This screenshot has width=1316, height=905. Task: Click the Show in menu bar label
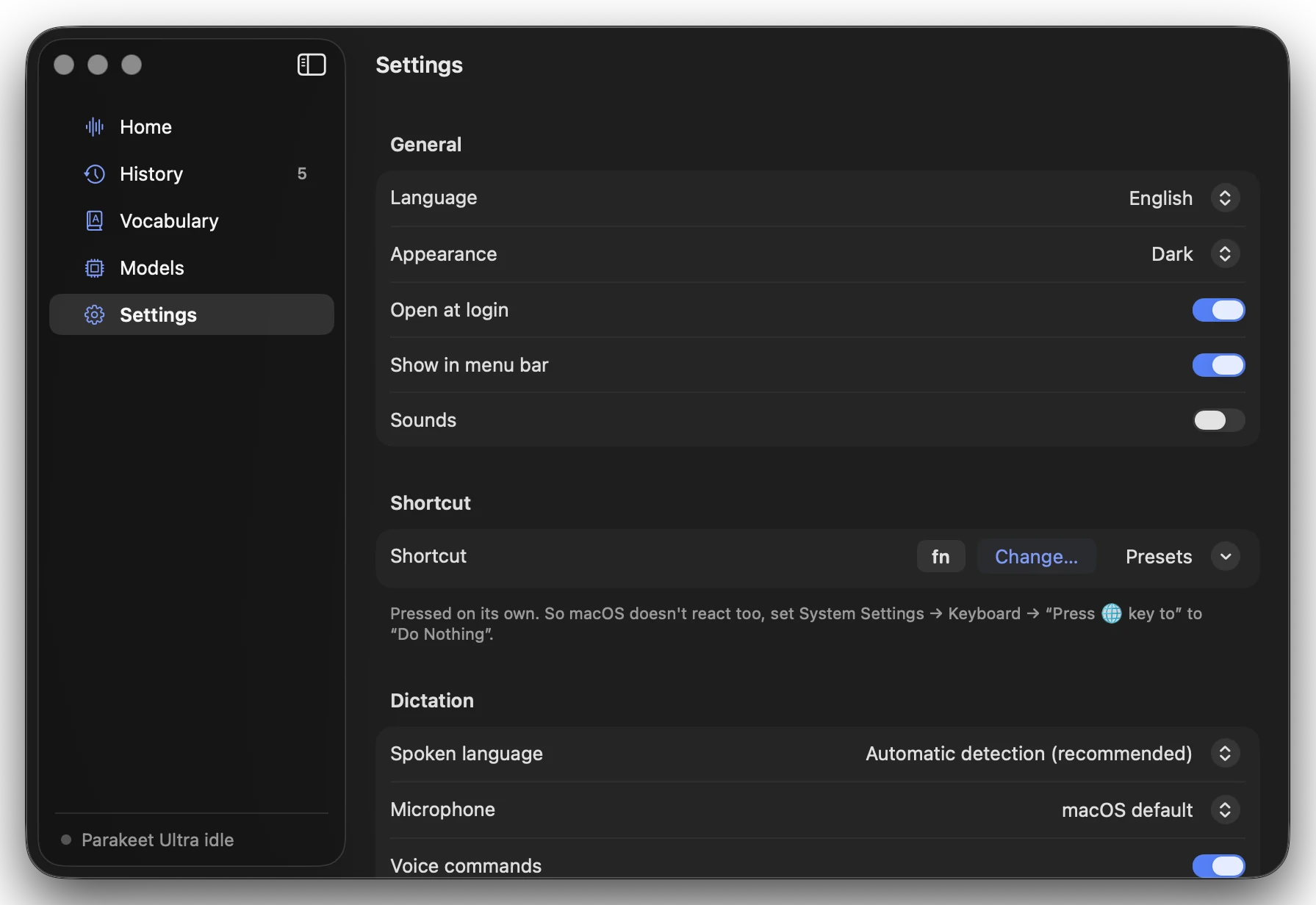[x=470, y=365]
